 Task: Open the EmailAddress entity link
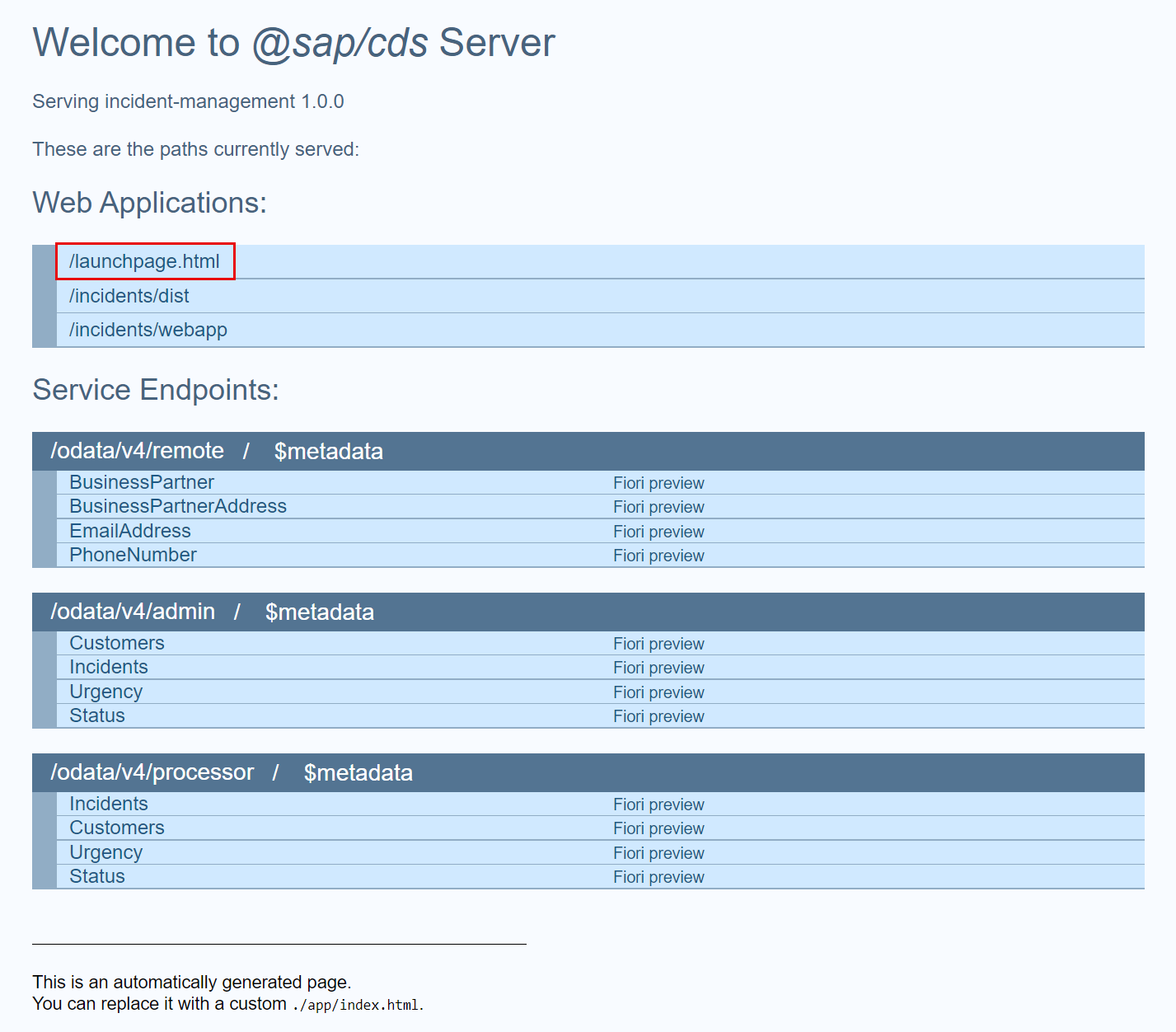point(130,531)
